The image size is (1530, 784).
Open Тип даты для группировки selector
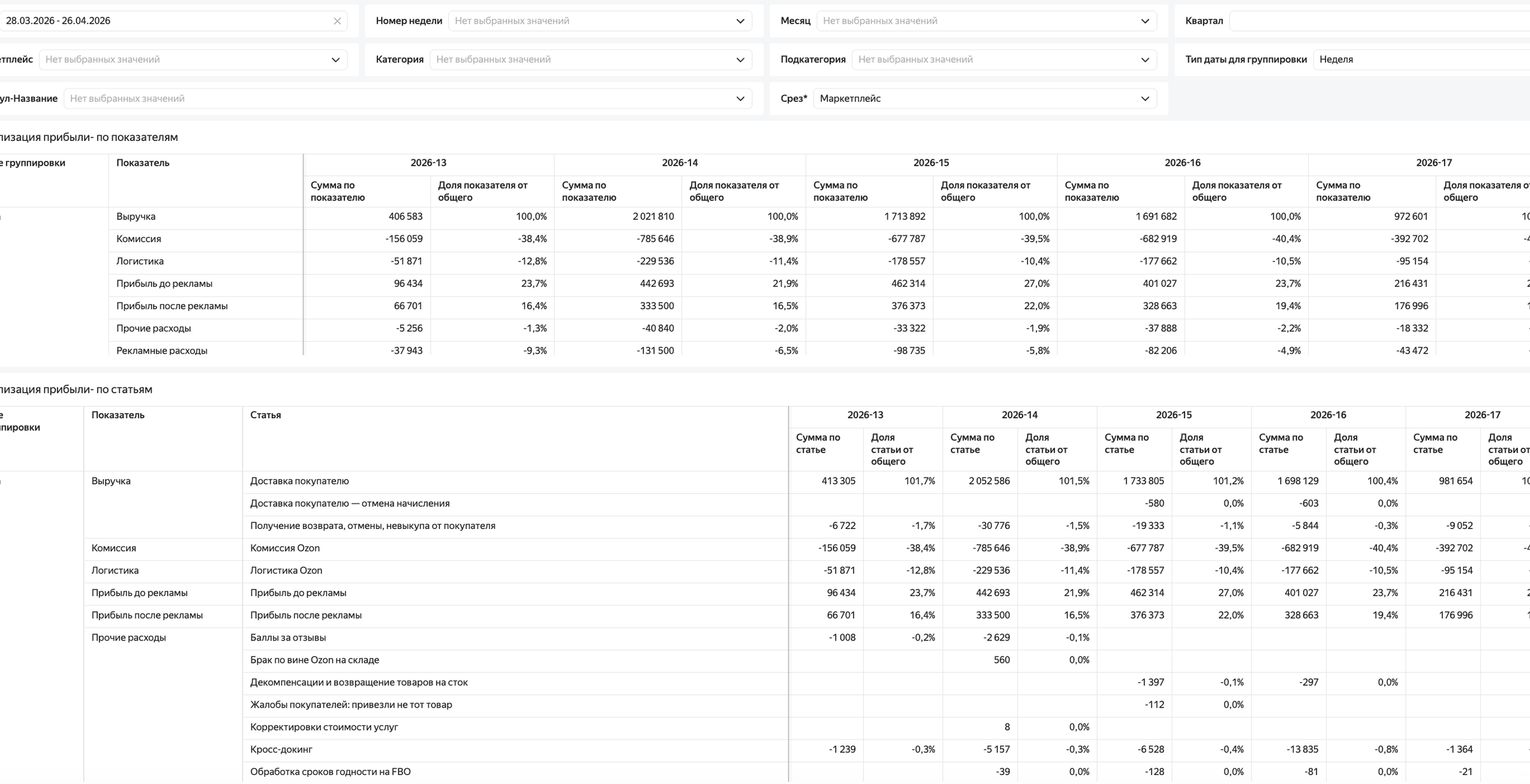[x=1422, y=60]
